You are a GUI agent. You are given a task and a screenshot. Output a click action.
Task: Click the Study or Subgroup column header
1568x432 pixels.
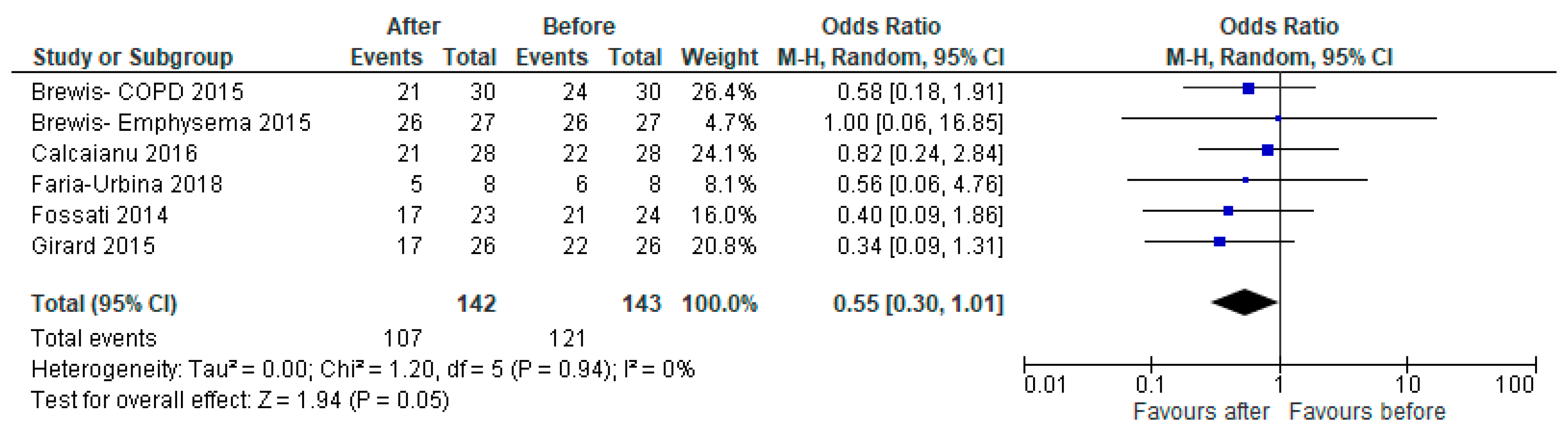click(x=133, y=57)
